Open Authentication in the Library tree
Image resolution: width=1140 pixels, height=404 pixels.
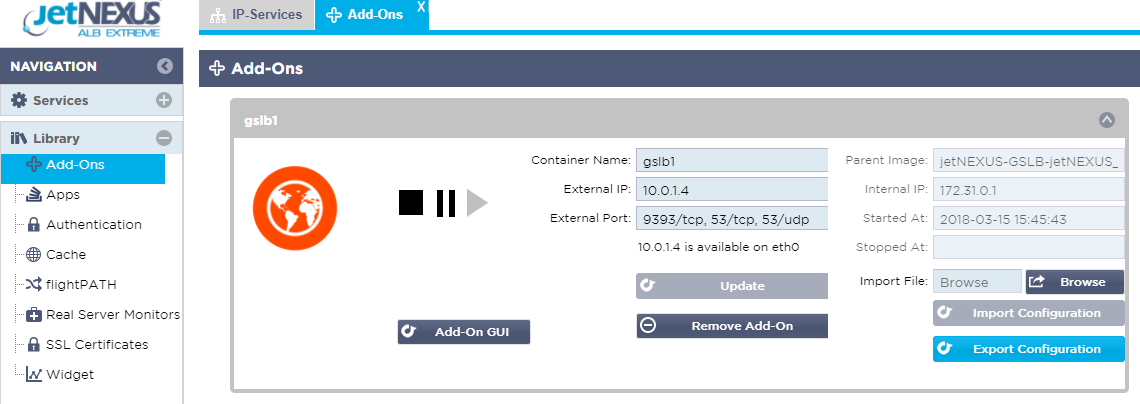click(x=94, y=225)
